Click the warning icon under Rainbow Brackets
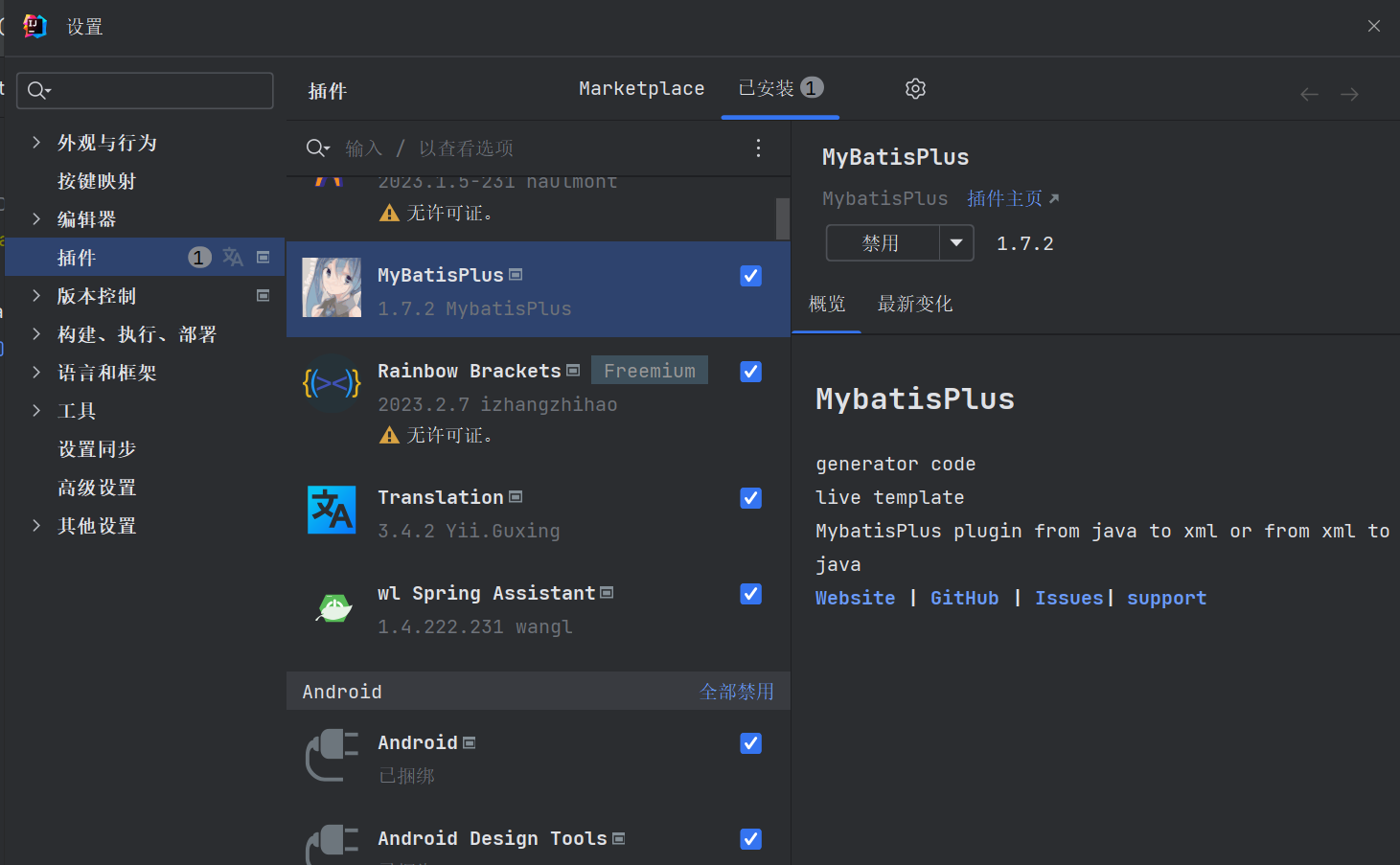Viewport: 1400px width, 865px height. [389, 435]
